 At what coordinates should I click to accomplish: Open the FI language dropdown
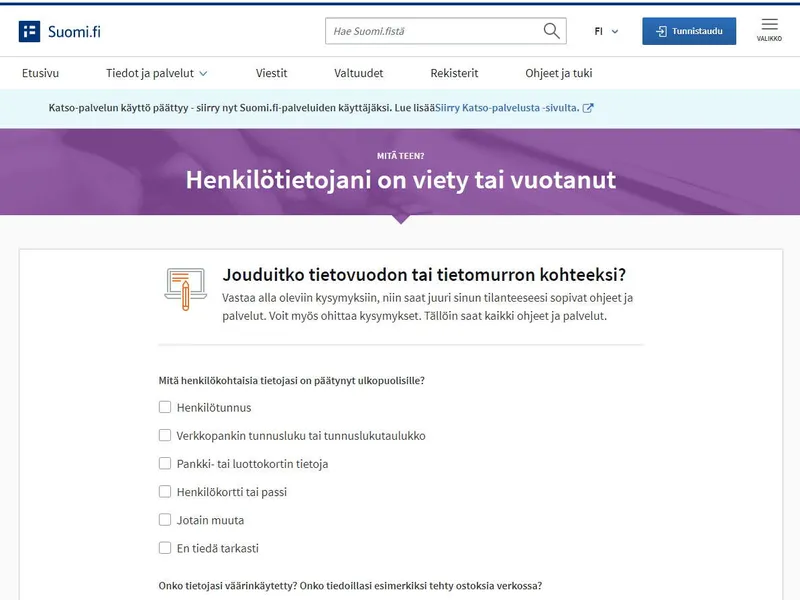coord(606,31)
